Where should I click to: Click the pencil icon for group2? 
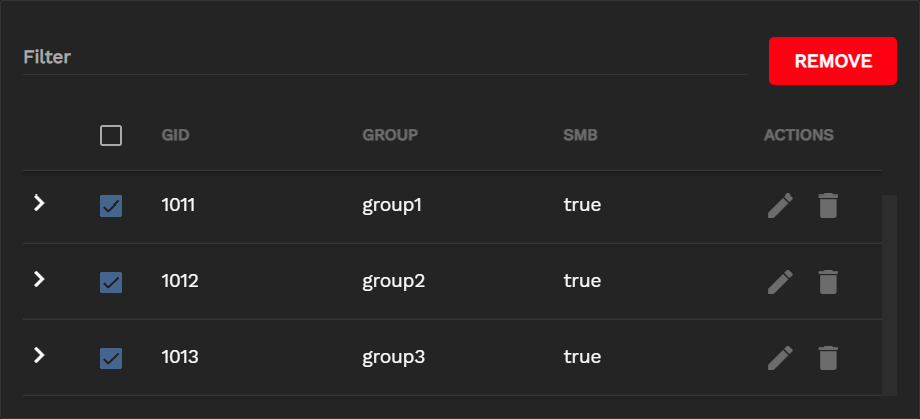[780, 282]
